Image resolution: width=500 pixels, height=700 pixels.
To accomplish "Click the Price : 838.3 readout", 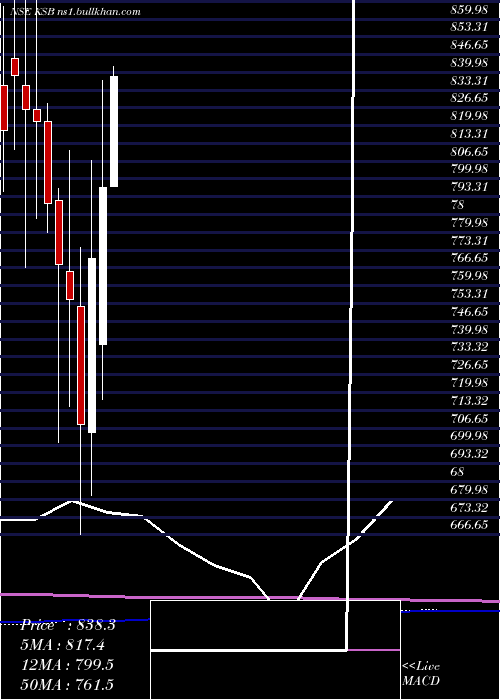I will [68, 625].
